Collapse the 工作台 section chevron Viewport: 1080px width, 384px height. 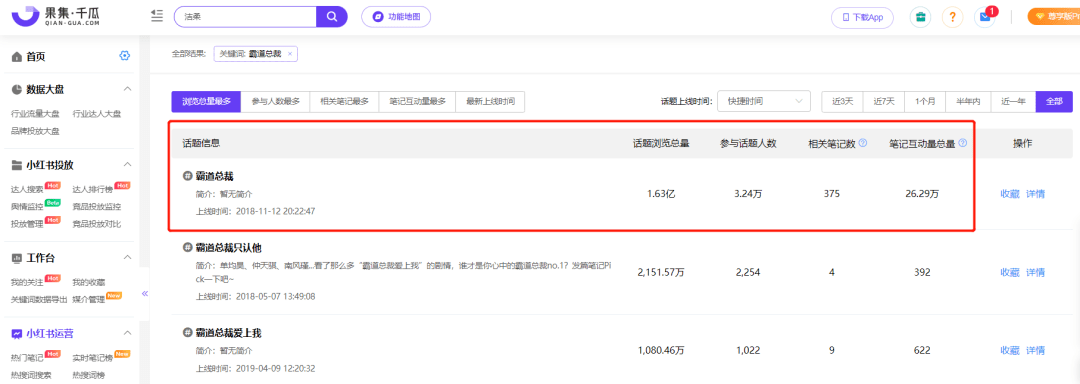[127, 258]
